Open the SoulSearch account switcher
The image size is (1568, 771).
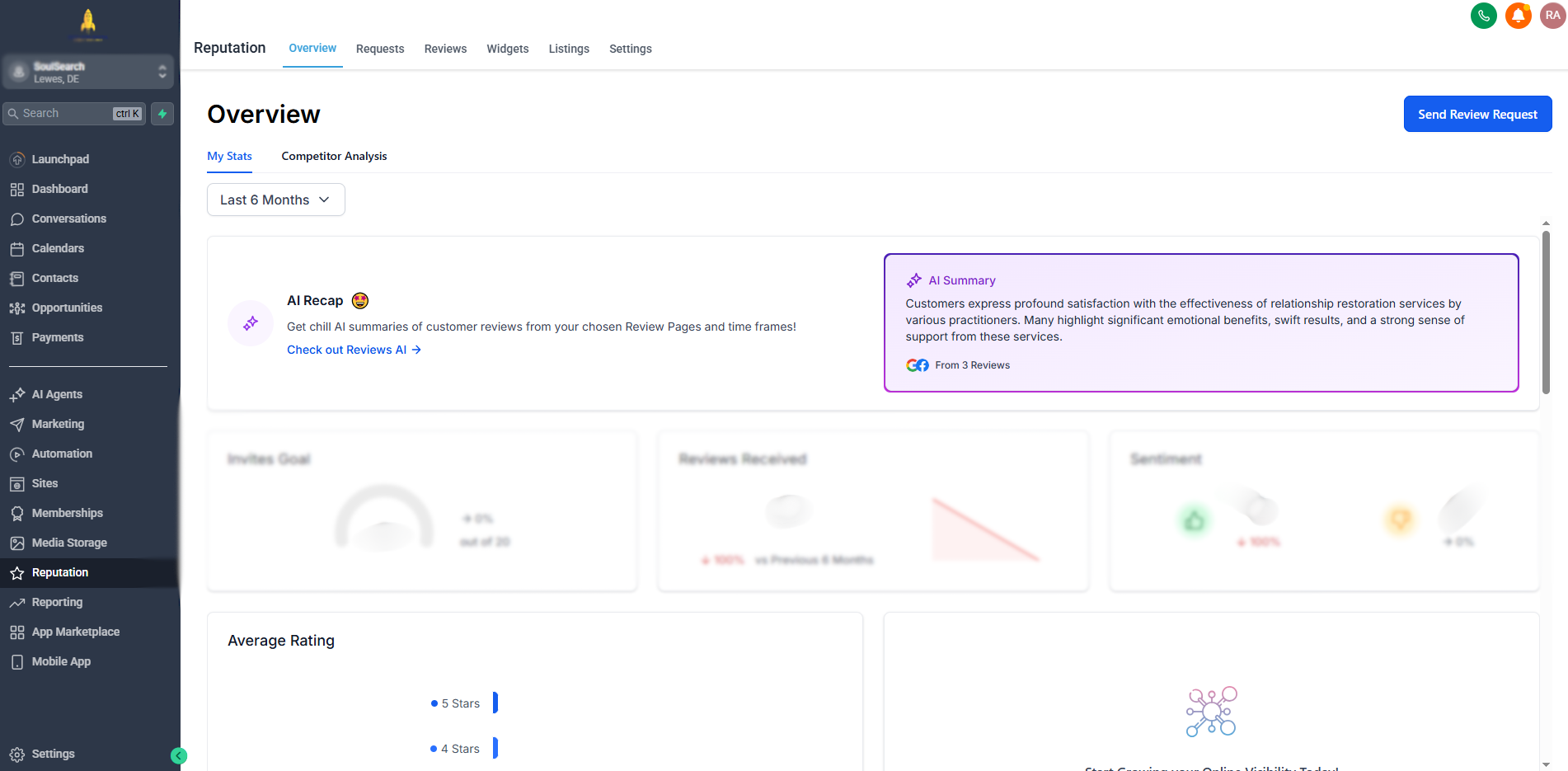coord(88,73)
